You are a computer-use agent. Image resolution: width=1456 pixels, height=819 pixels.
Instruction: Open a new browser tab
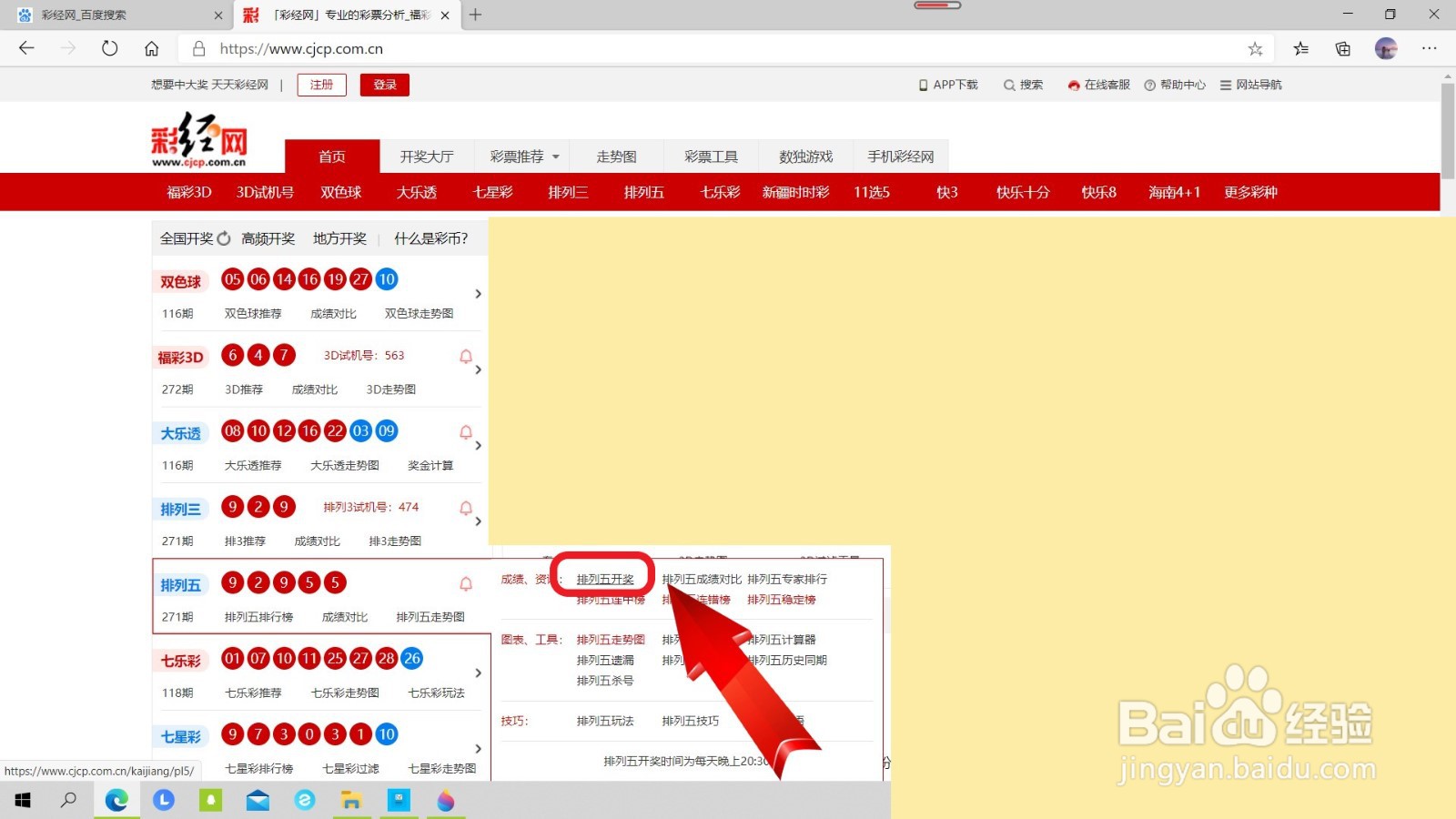[x=475, y=15]
